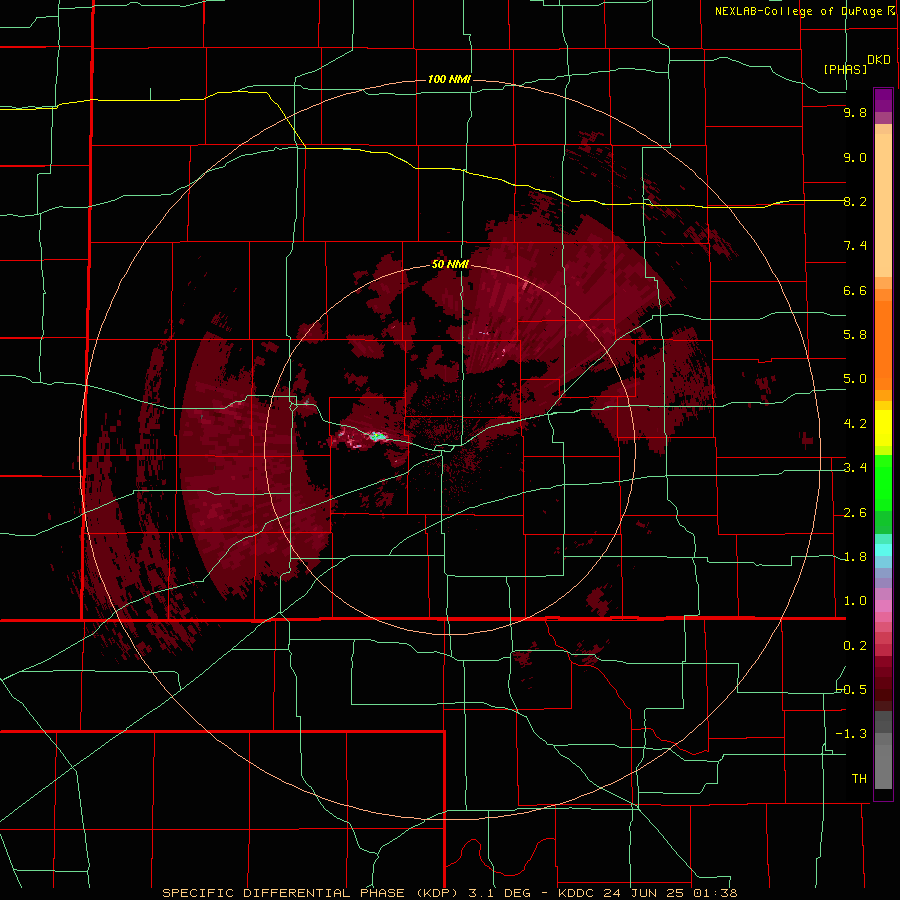The height and width of the screenshot is (900, 900).
Task: Click the KDDC radar site identifier
Action: tap(577, 893)
